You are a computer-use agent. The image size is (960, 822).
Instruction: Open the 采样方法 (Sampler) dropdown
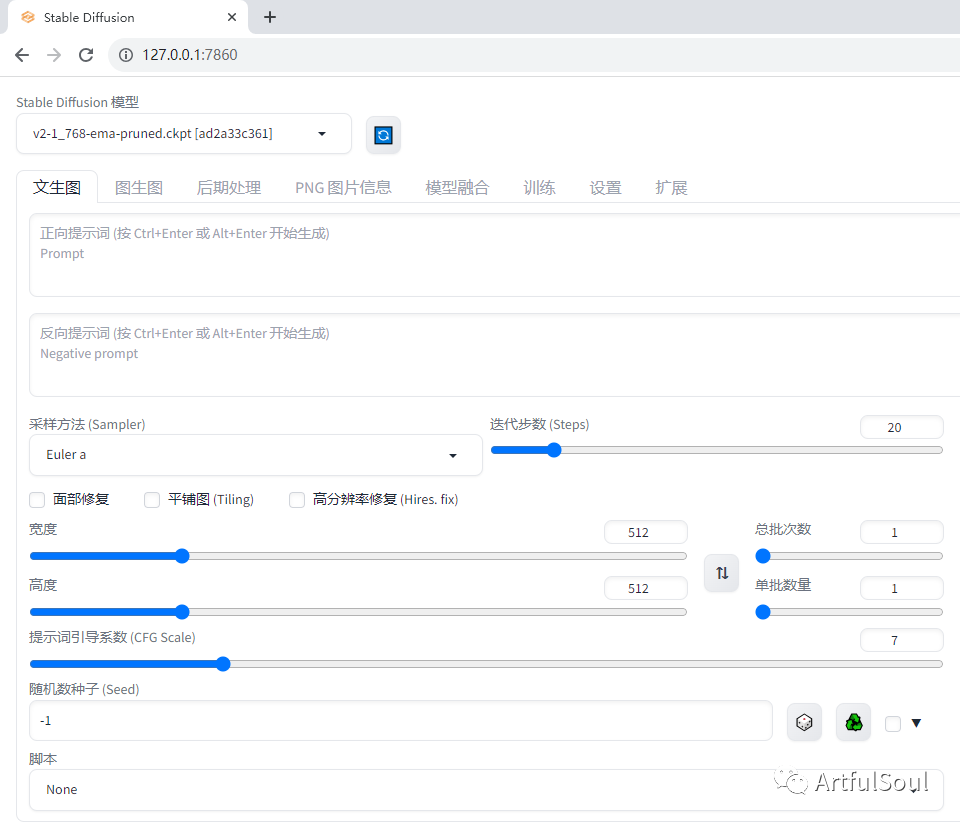(256, 455)
